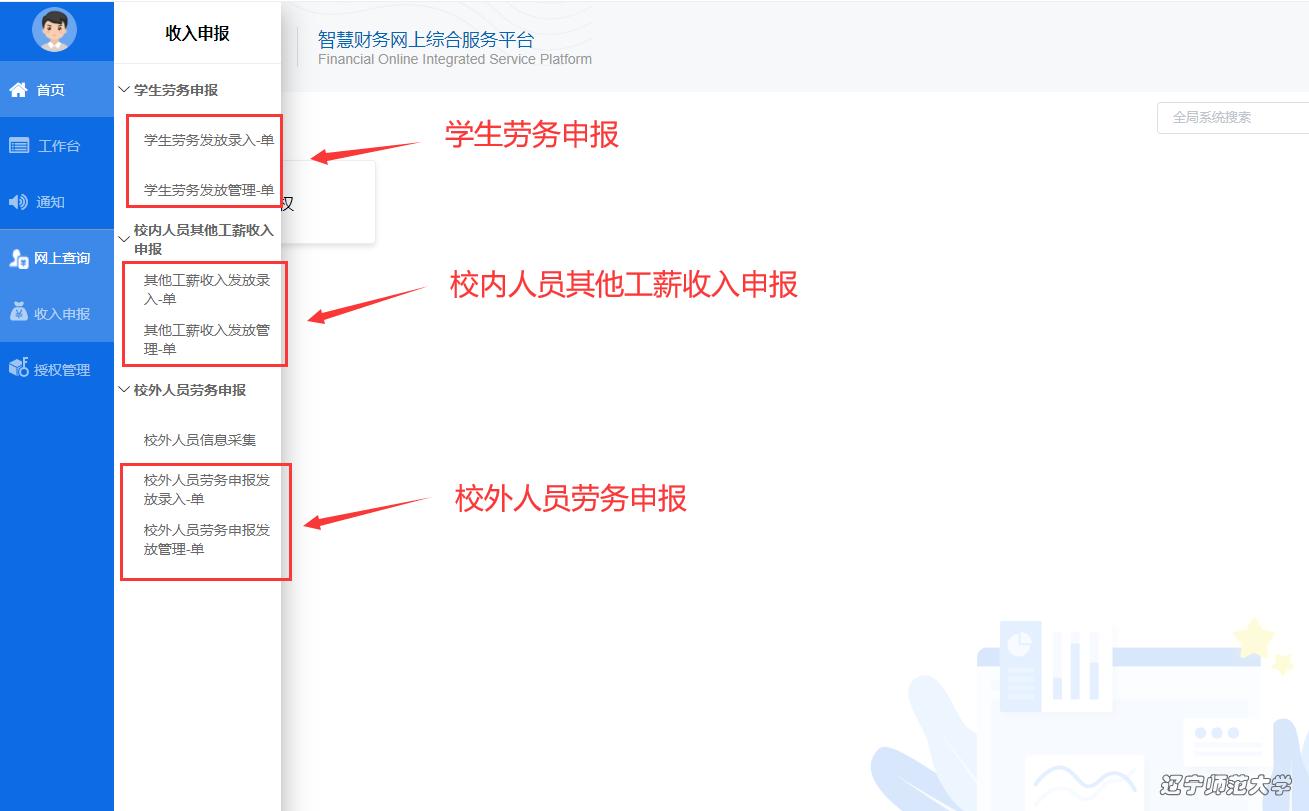The height and width of the screenshot is (811, 1309).
Task: Click the 智慧财务网上综合服务平台 title
Action: click(426, 40)
